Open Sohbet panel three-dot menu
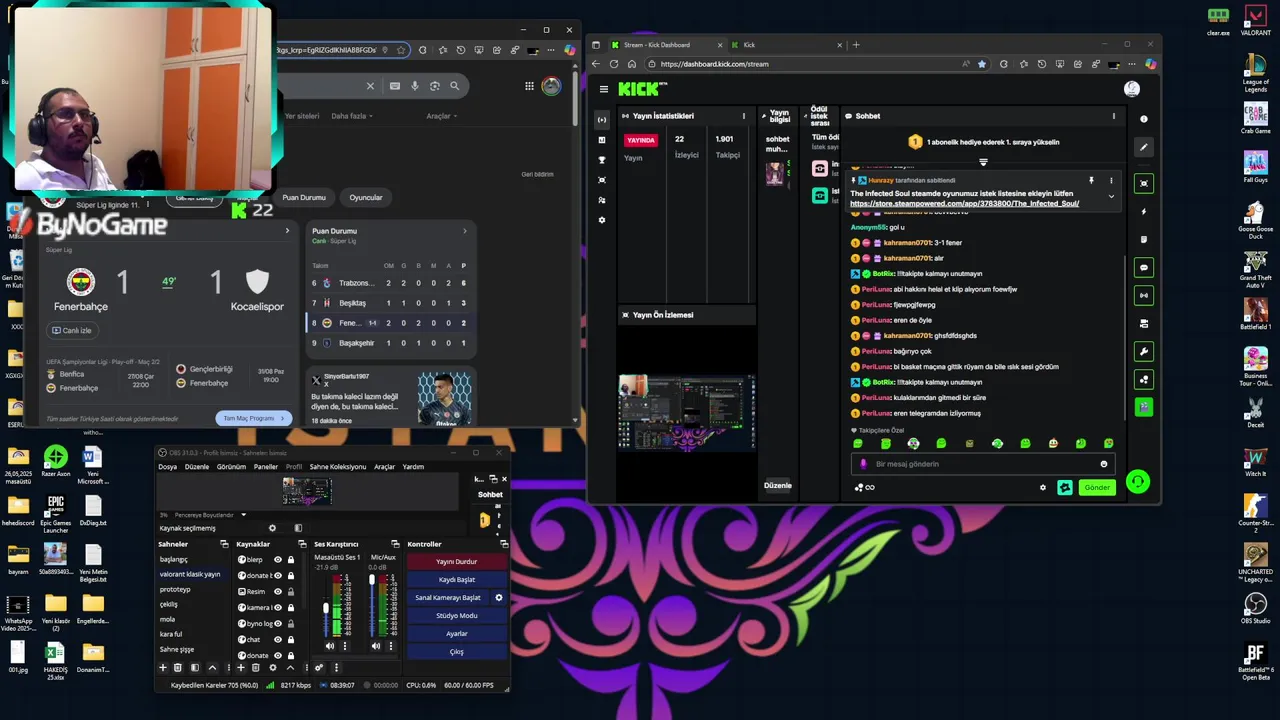The height and width of the screenshot is (720, 1280). (x=1114, y=116)
